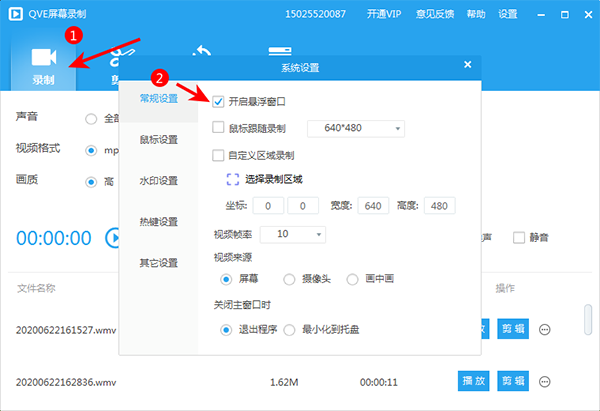Open the 录制 (Record) tab icon
Viewport: 600px width, 411px height.
point(43,58)
